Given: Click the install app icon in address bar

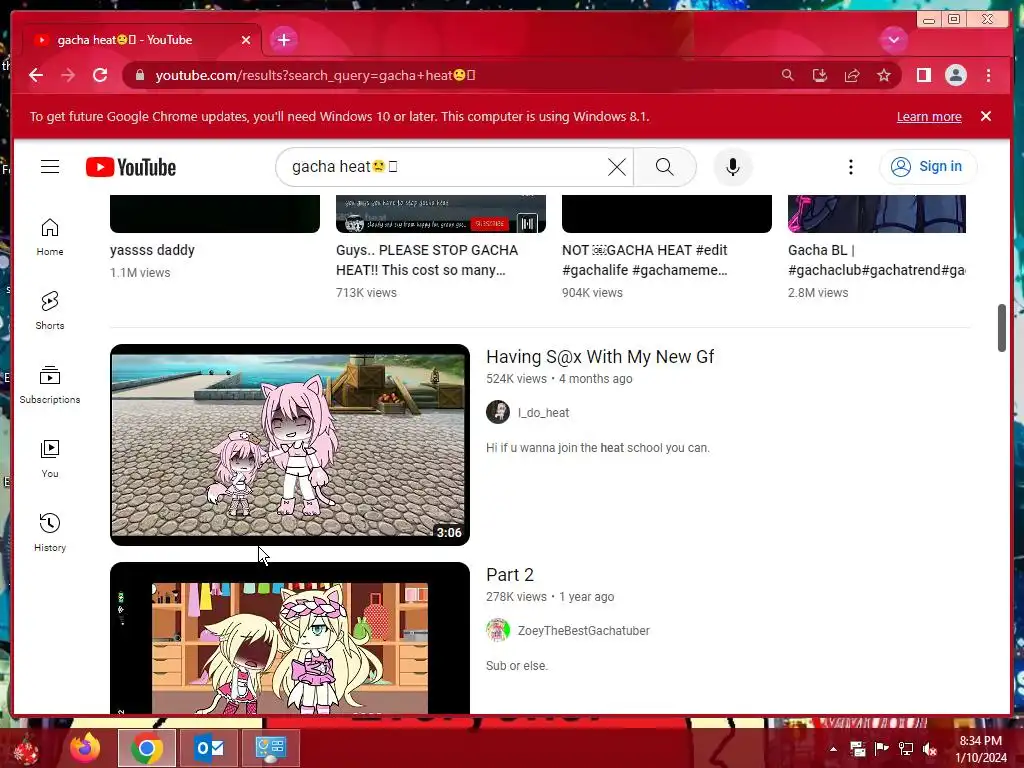Looking at the screenshot, I should tap(820, 75).
